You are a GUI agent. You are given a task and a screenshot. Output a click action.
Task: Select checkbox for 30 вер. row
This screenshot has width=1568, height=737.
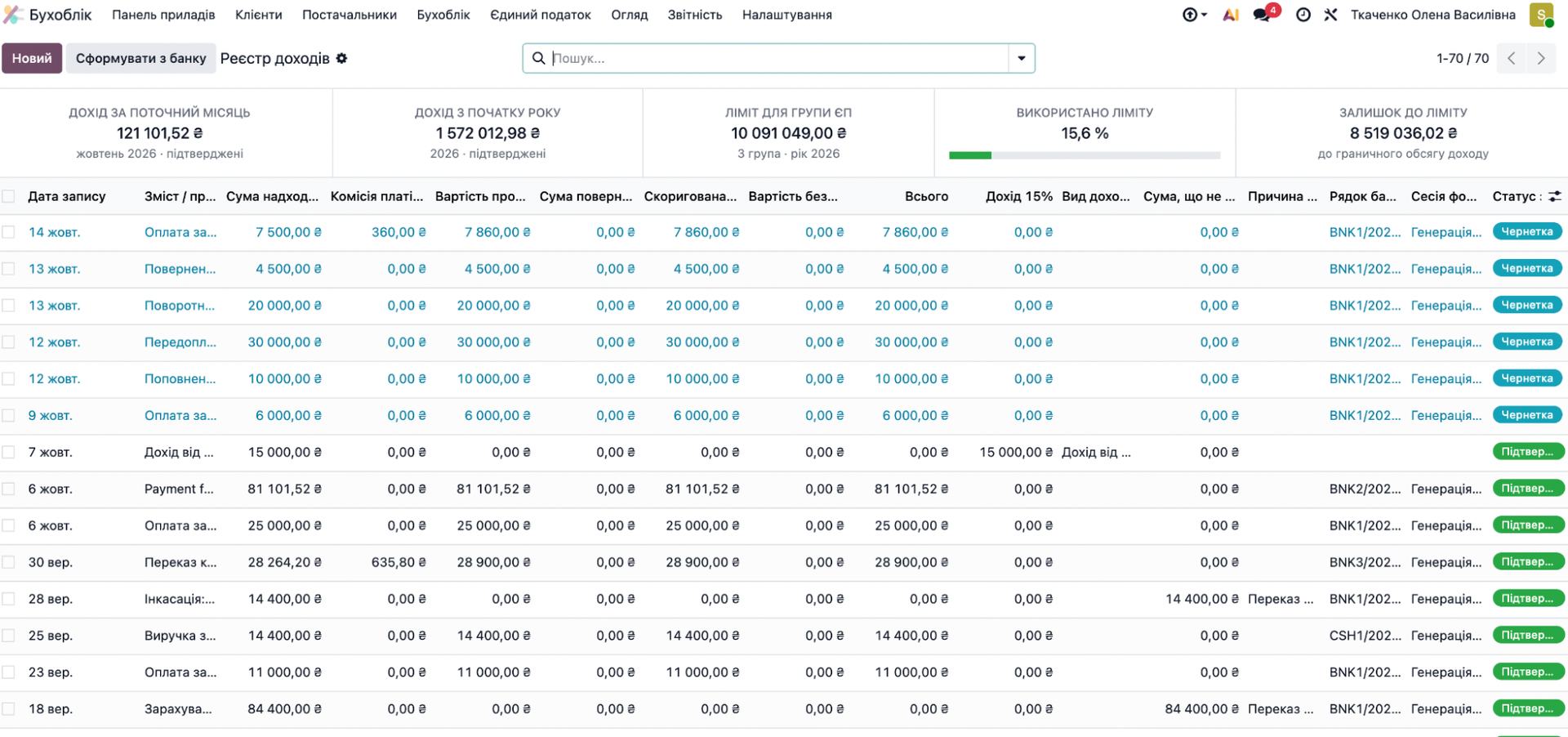(x=8, y=562)
